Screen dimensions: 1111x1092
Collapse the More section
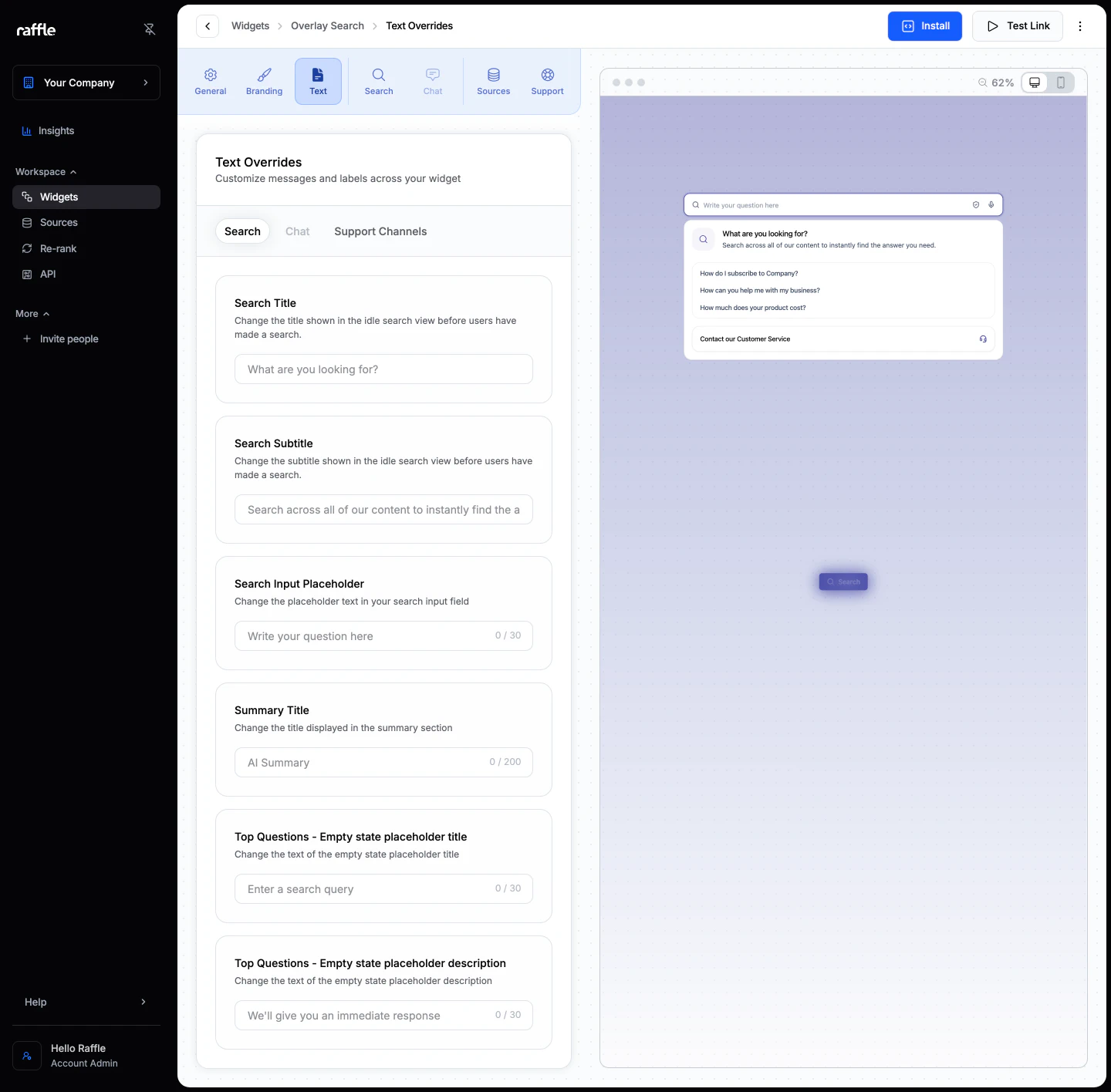[x=32, y=314]
